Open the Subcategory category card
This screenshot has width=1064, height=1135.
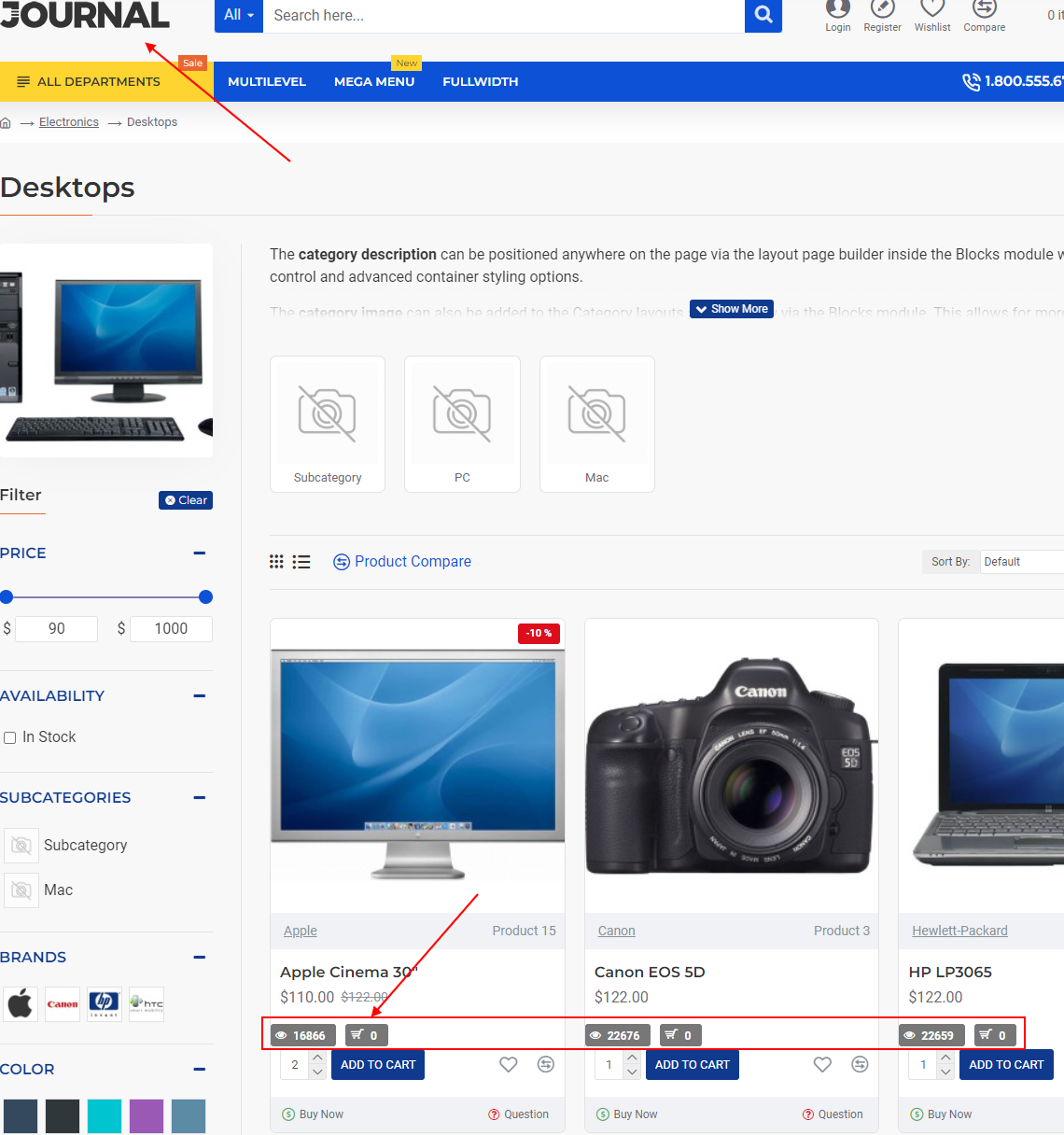click(328, 424)
